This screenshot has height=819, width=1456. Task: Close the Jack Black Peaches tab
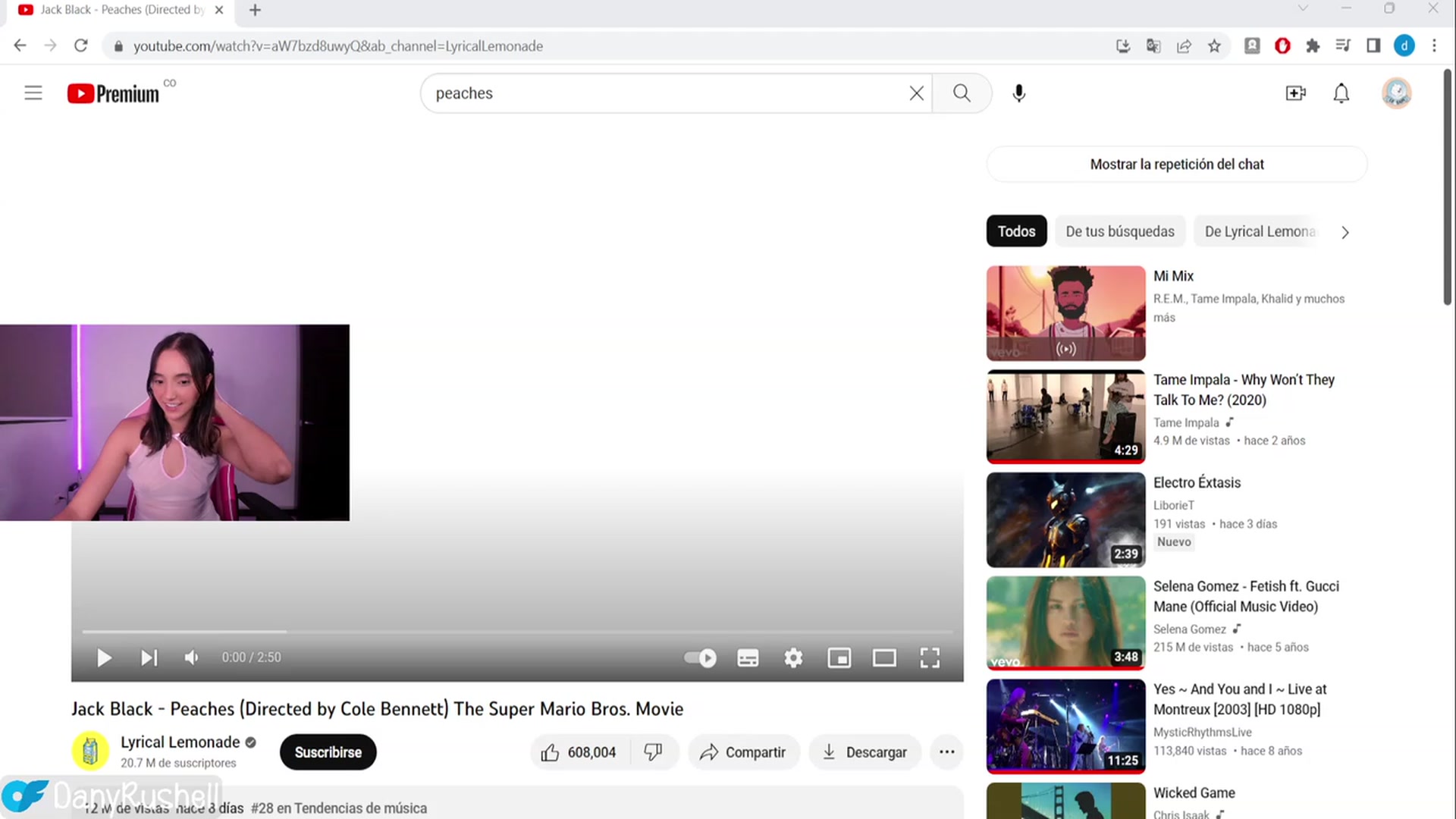[219, 10]
